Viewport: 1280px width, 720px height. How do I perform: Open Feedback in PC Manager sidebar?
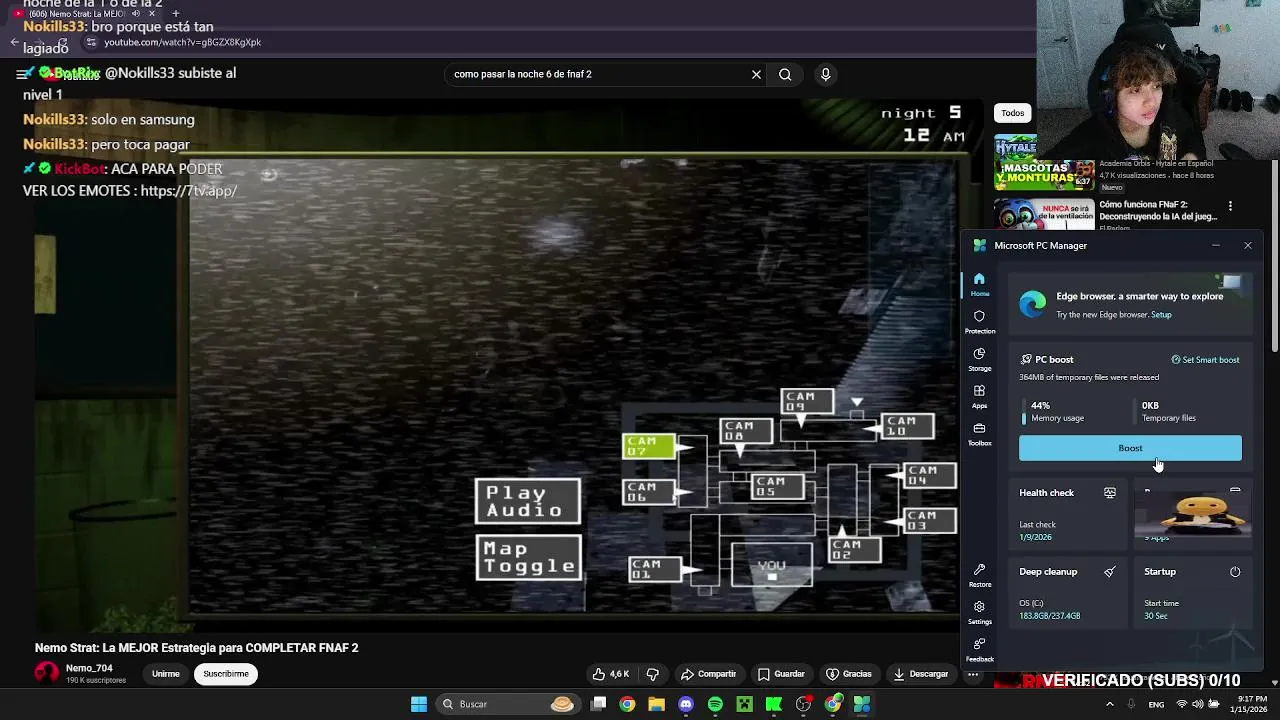[979, 650]
